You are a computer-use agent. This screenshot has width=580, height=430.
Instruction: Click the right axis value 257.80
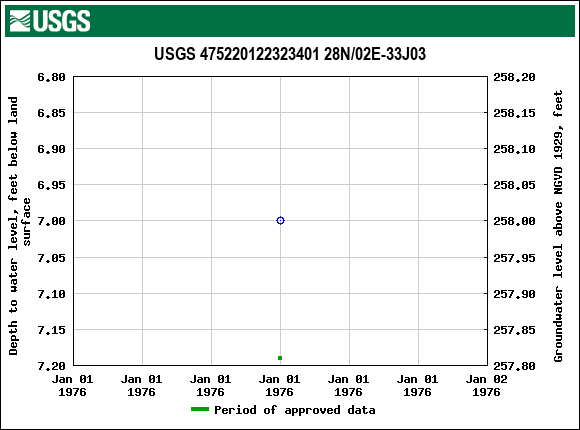514,366
